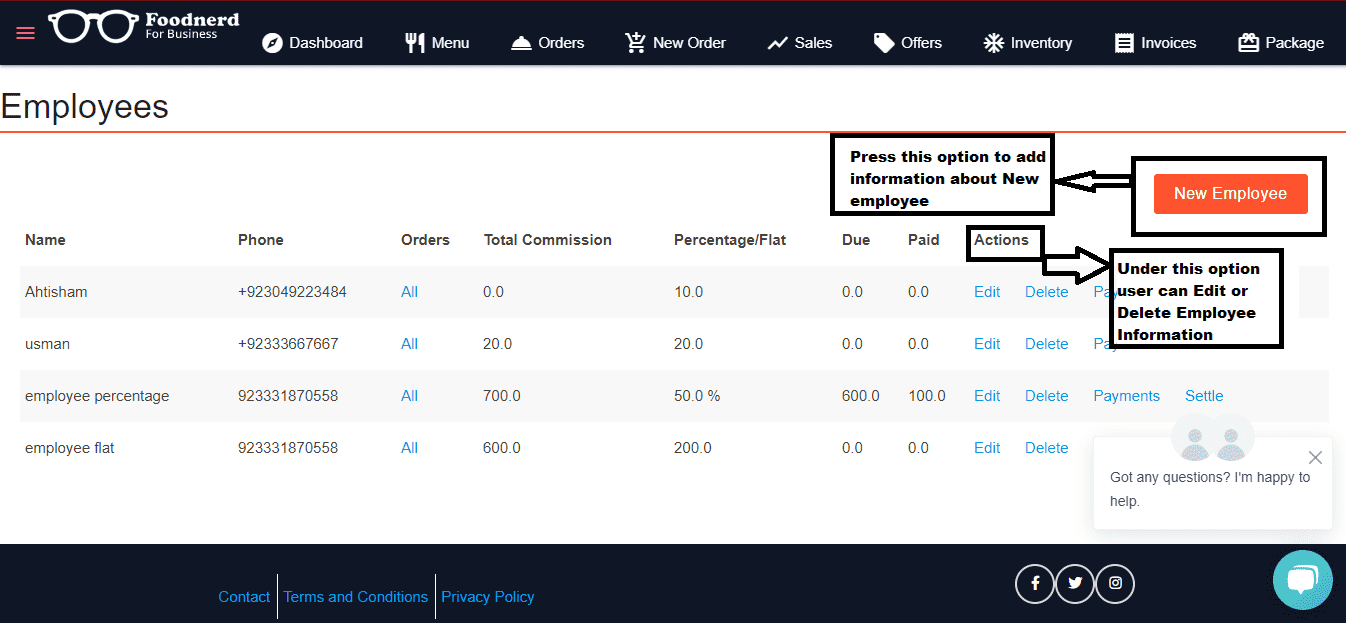Close the chat help popup
1346x623 pixels.
pyautogui.click(x=1315, y=458)
